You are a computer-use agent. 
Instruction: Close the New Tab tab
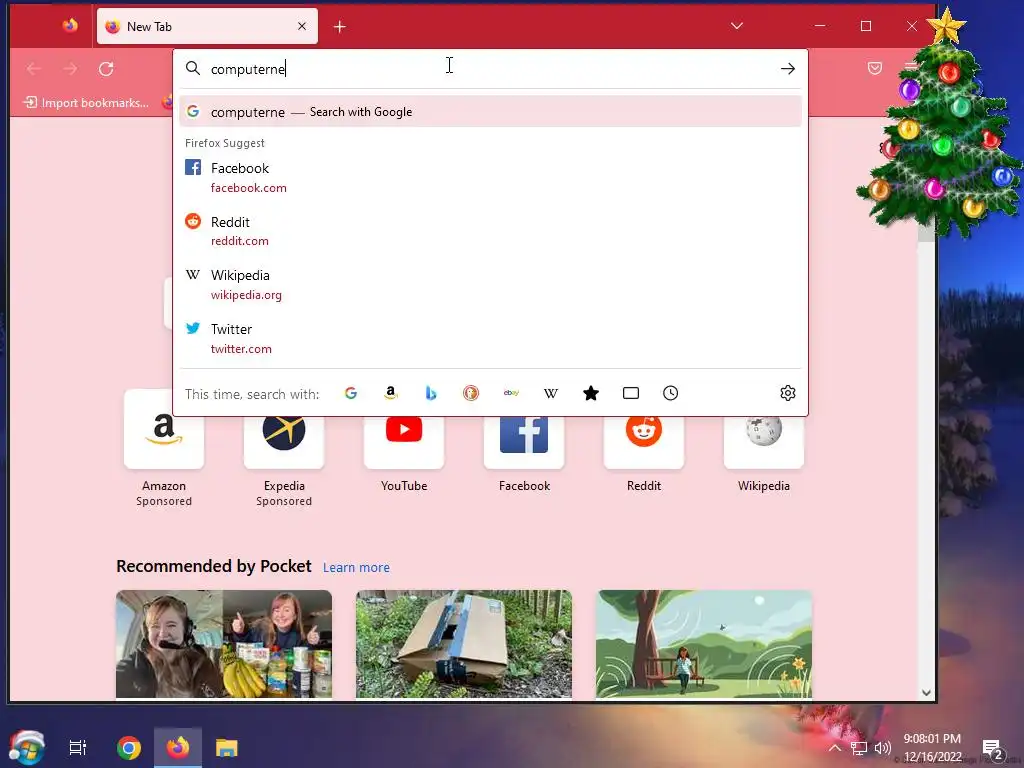(302, 26)
